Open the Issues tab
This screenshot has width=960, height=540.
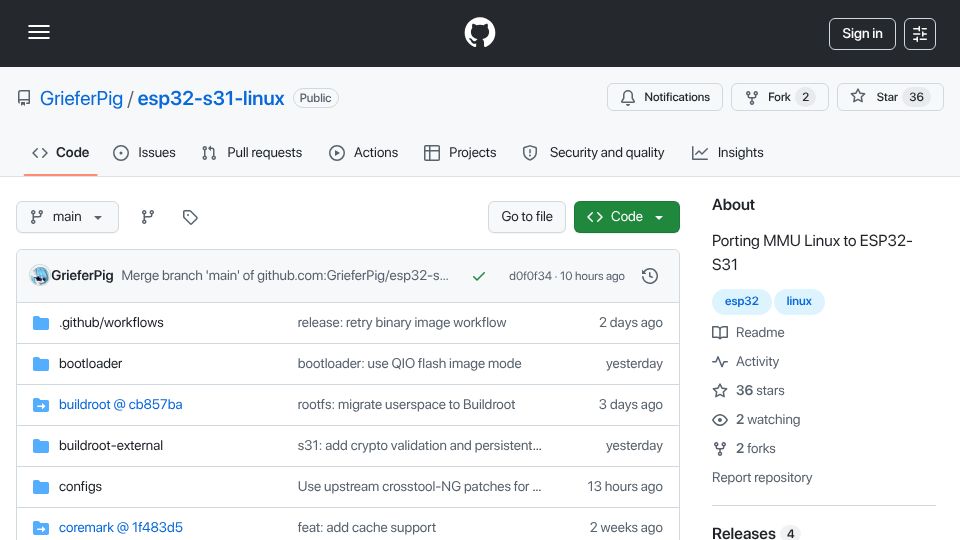[x=144, y=152]
